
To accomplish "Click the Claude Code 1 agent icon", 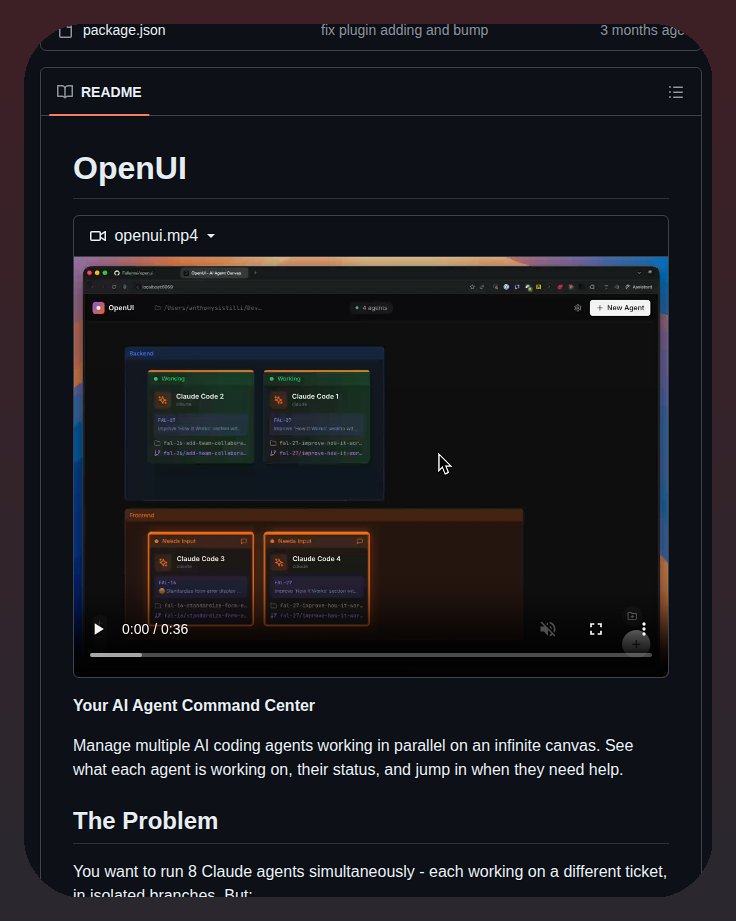I will coord(278,399).
